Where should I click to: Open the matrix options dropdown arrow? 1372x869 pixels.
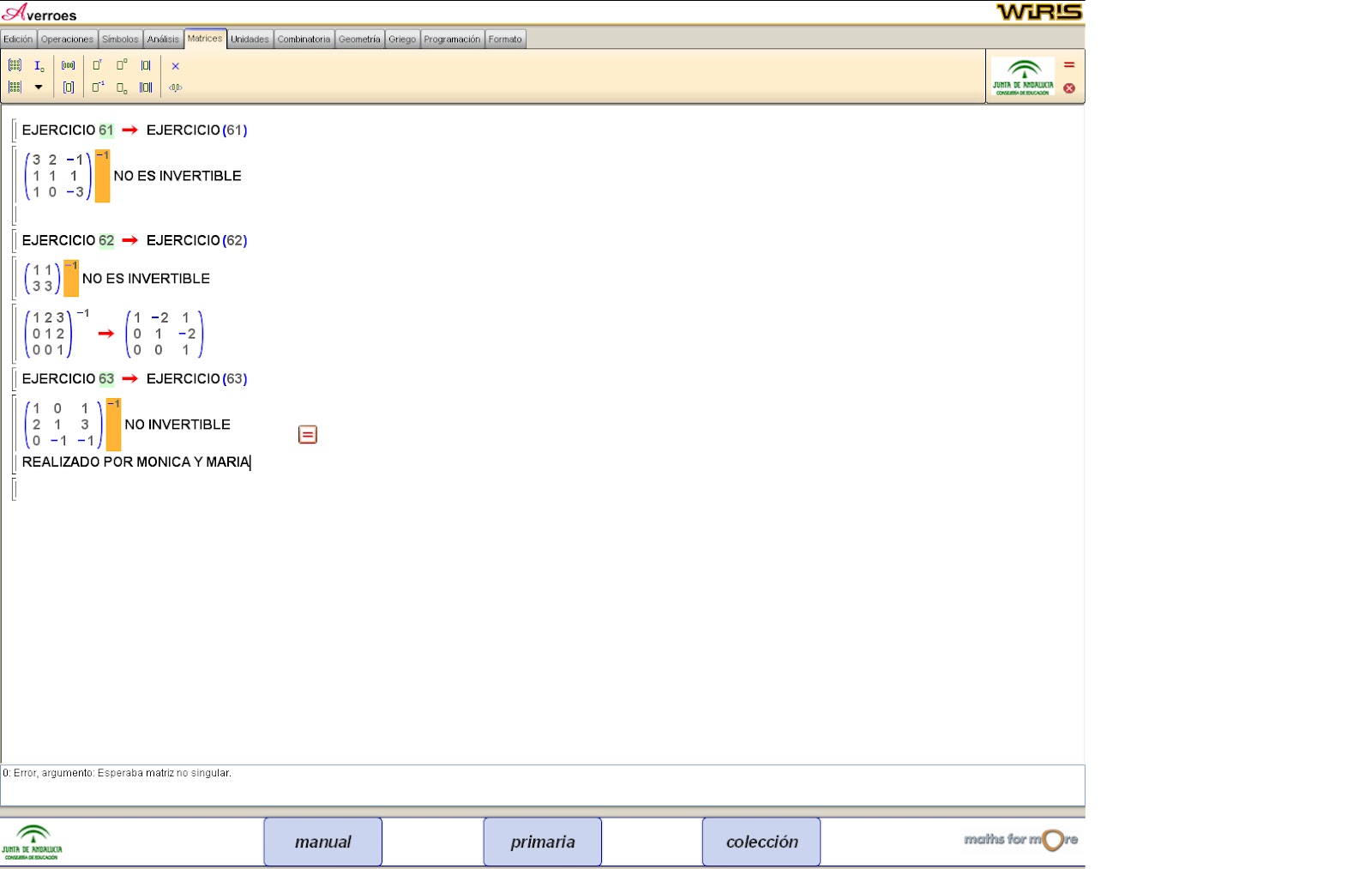39,87
